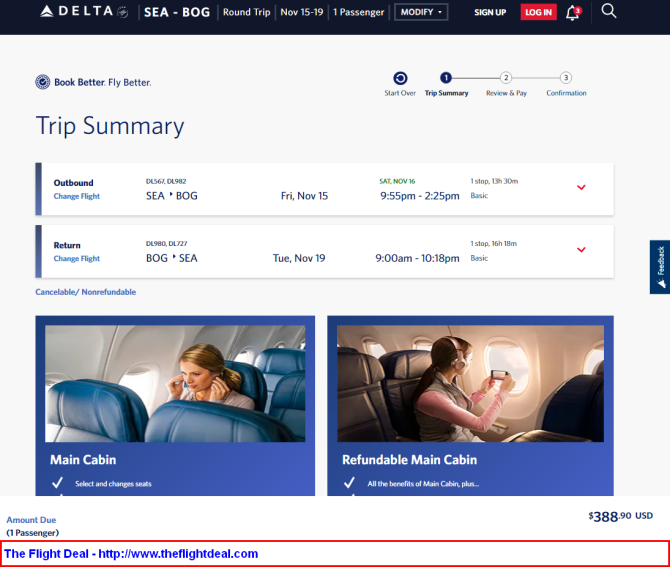Image resolution: width=670 pixels, height=567 pixels.
Task: Select the Refundable Main Cabin card image
Action: pyautogui.click(x=470, y=384)
